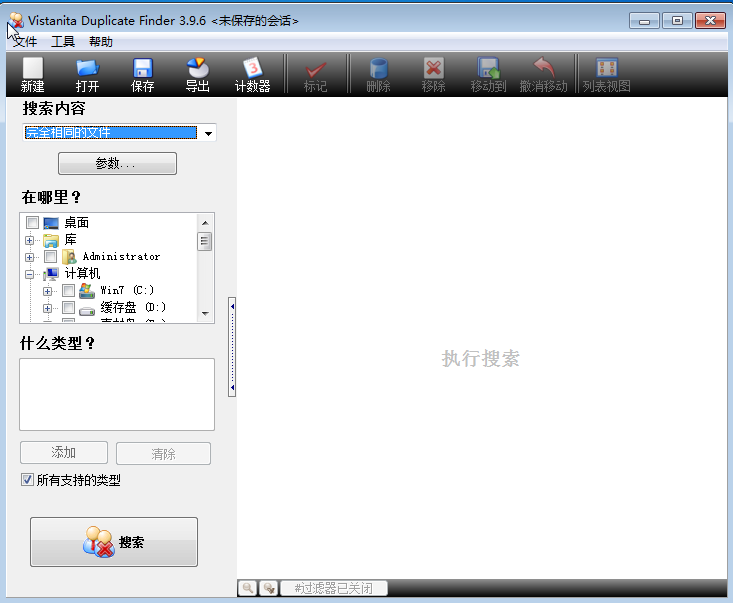The height and width of the screenshot is (603, 733).
Task: Click the 清除 button
Action: coord(163,453)
